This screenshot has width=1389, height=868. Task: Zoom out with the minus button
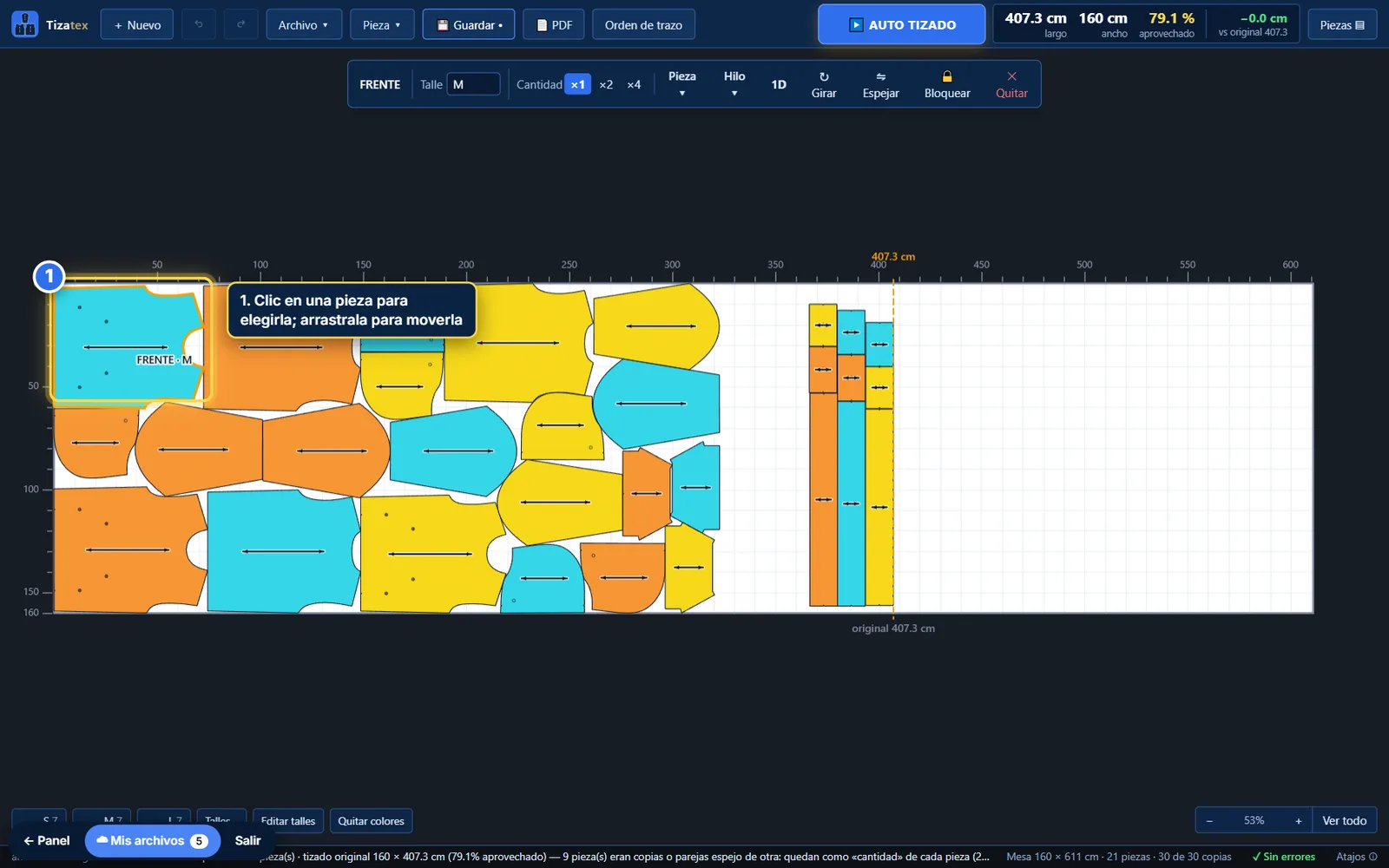point(1209,820)
